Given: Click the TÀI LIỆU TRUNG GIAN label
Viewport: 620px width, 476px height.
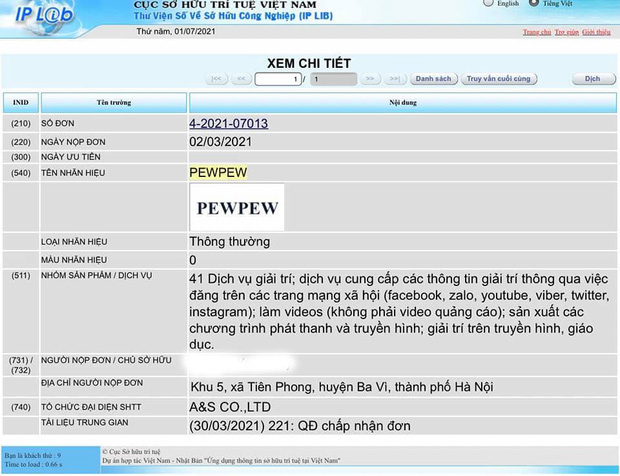Looking at the screenshot, I should [85, 423].
